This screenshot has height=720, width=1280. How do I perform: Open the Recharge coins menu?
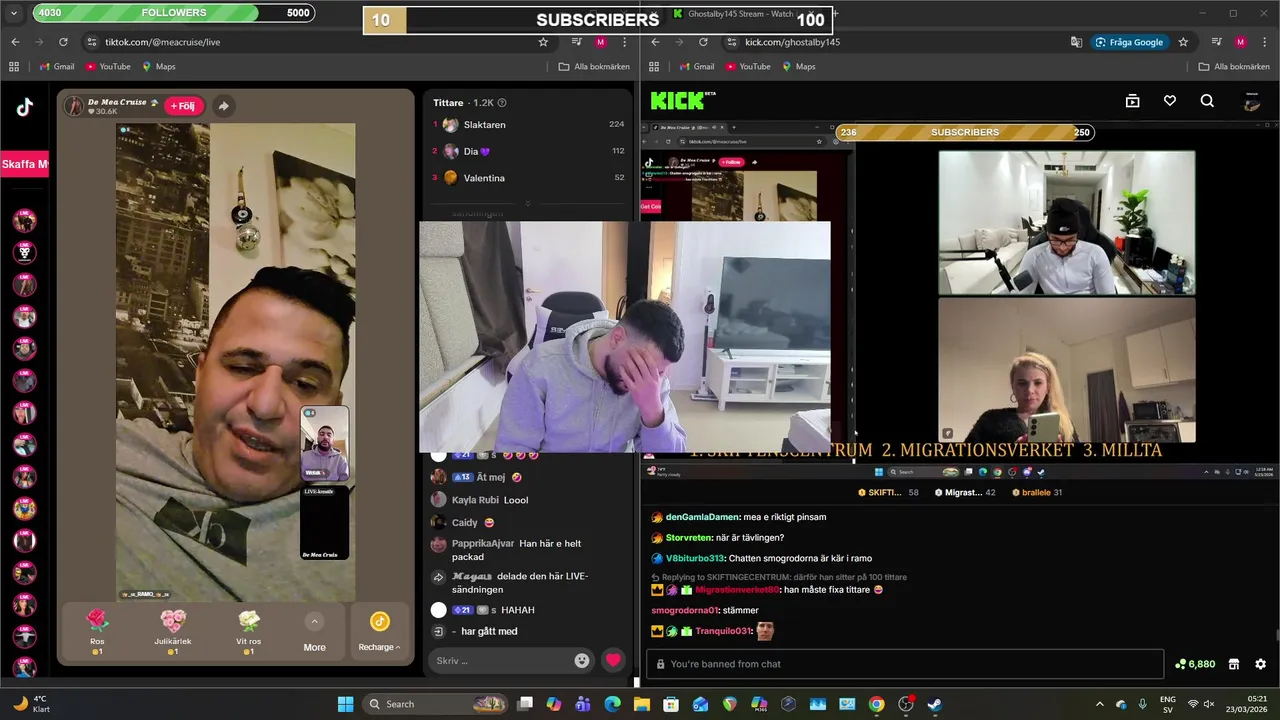pyautogui.click(x=379, y=633)
